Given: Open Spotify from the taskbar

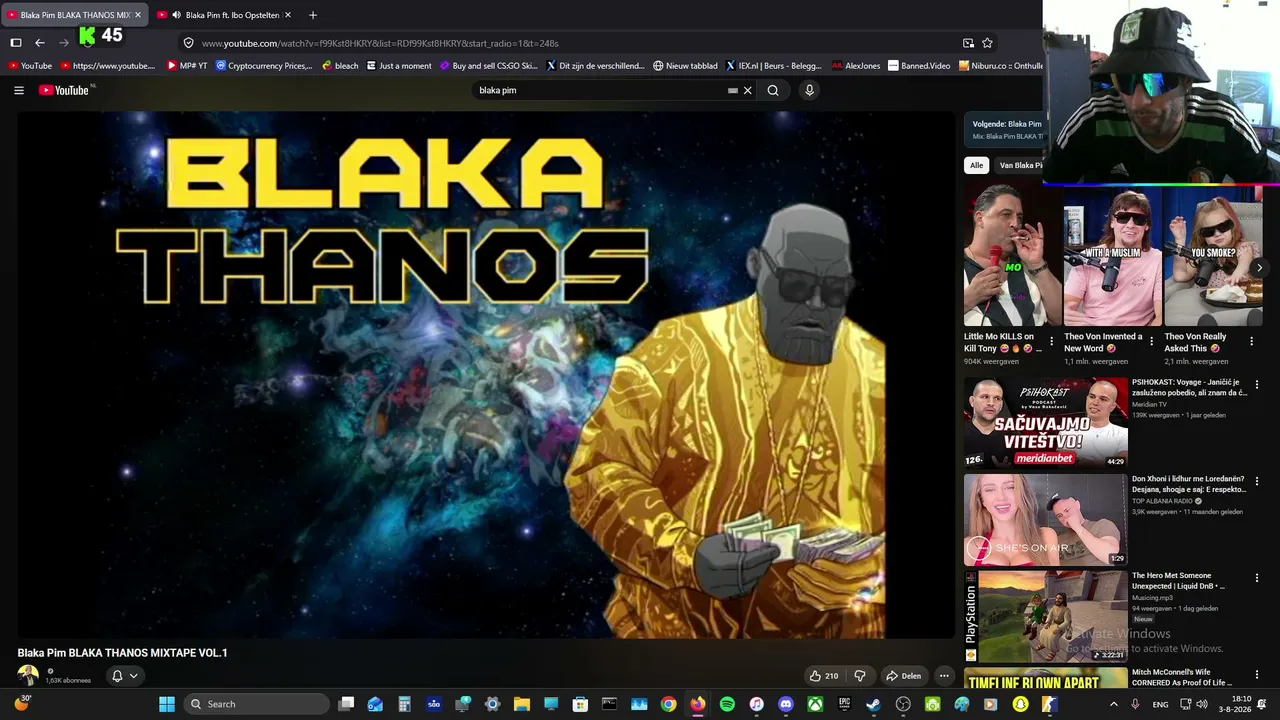Looking at the screenshot, I should 727,704.
